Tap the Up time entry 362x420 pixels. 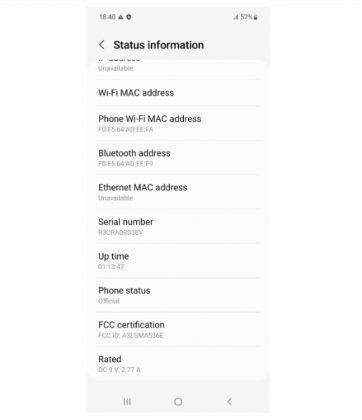pos(178,261)
